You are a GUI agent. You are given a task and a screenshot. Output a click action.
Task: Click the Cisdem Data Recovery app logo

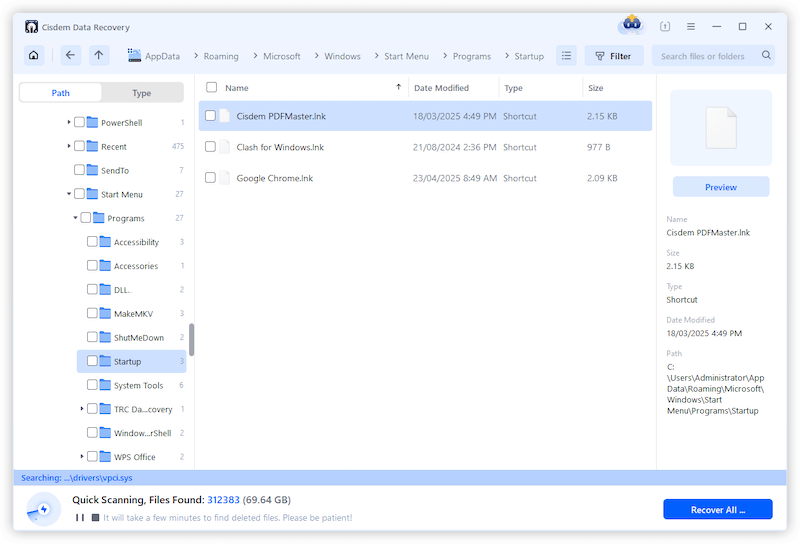click(x=31, y=27)
